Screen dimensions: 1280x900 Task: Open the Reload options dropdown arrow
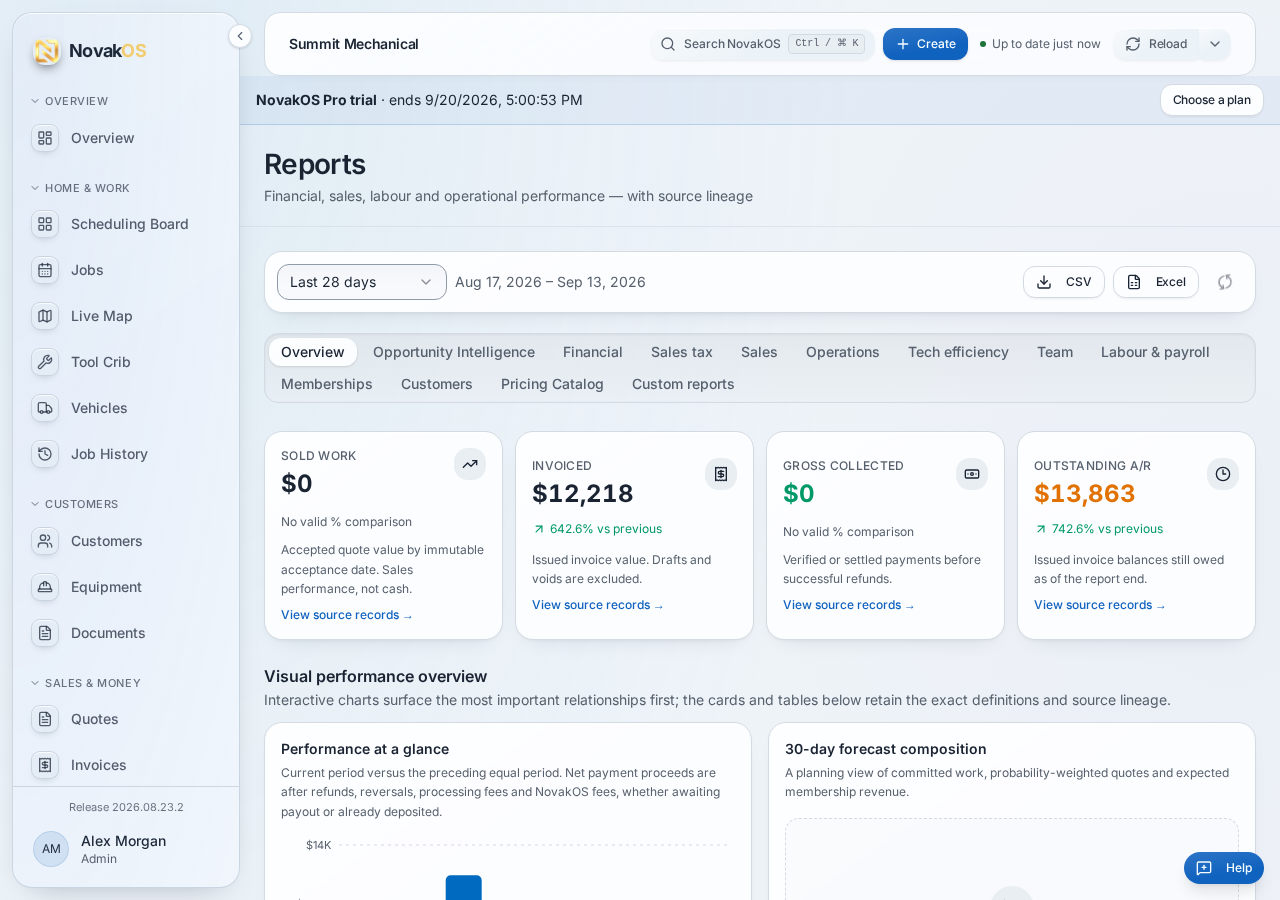click(x=1215, y=44)
